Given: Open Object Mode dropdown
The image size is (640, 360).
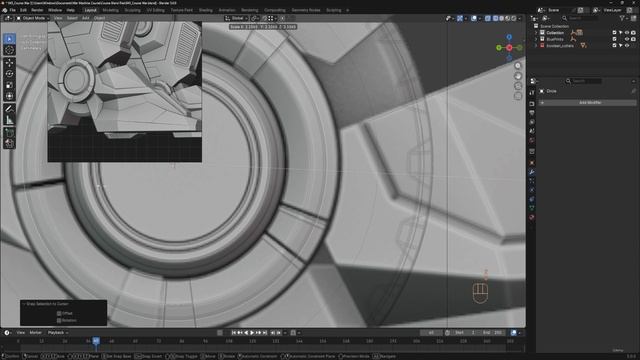Looking at the screenshot, I should [x=32, y=18].
